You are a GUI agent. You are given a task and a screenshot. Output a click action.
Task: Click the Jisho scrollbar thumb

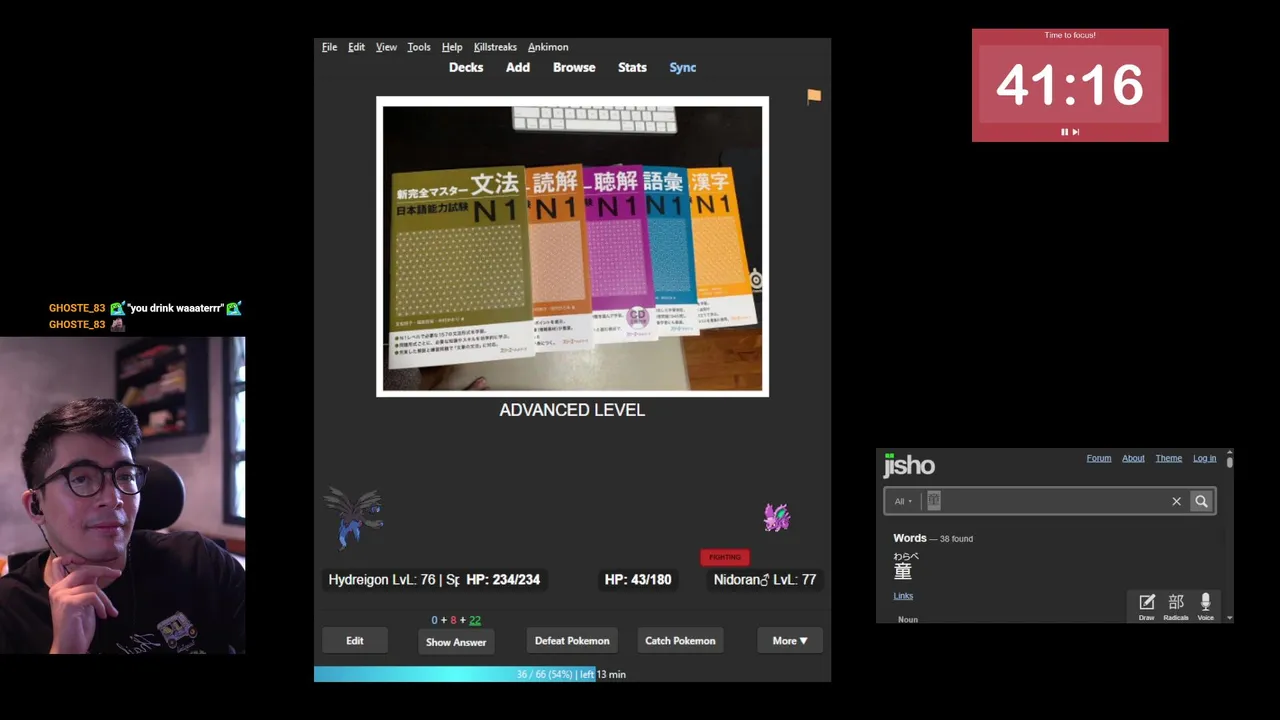click(1229, 462)
